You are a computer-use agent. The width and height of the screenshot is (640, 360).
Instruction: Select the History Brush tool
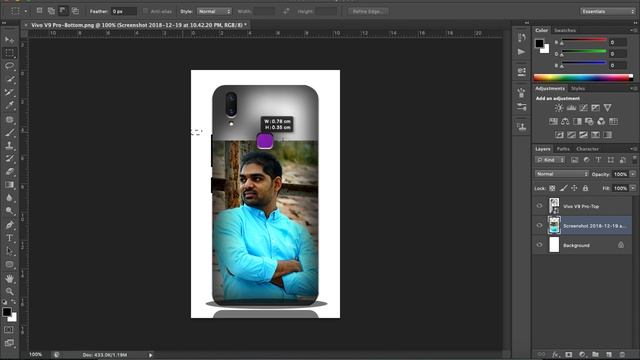pyautogui.click(x=9, y=158)
